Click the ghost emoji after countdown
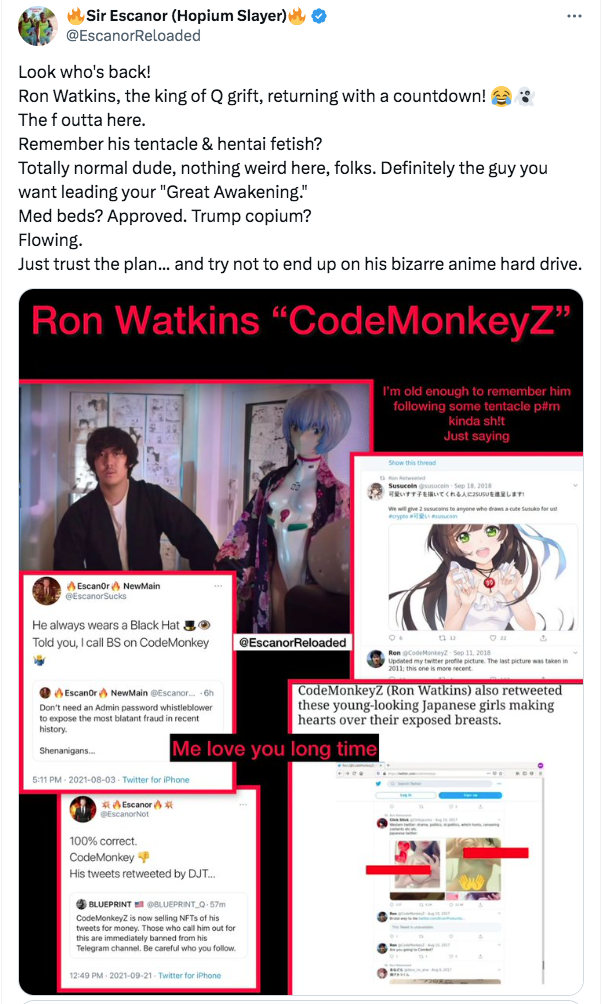This screenshot has height=1004, width=603. pos(524,97)
